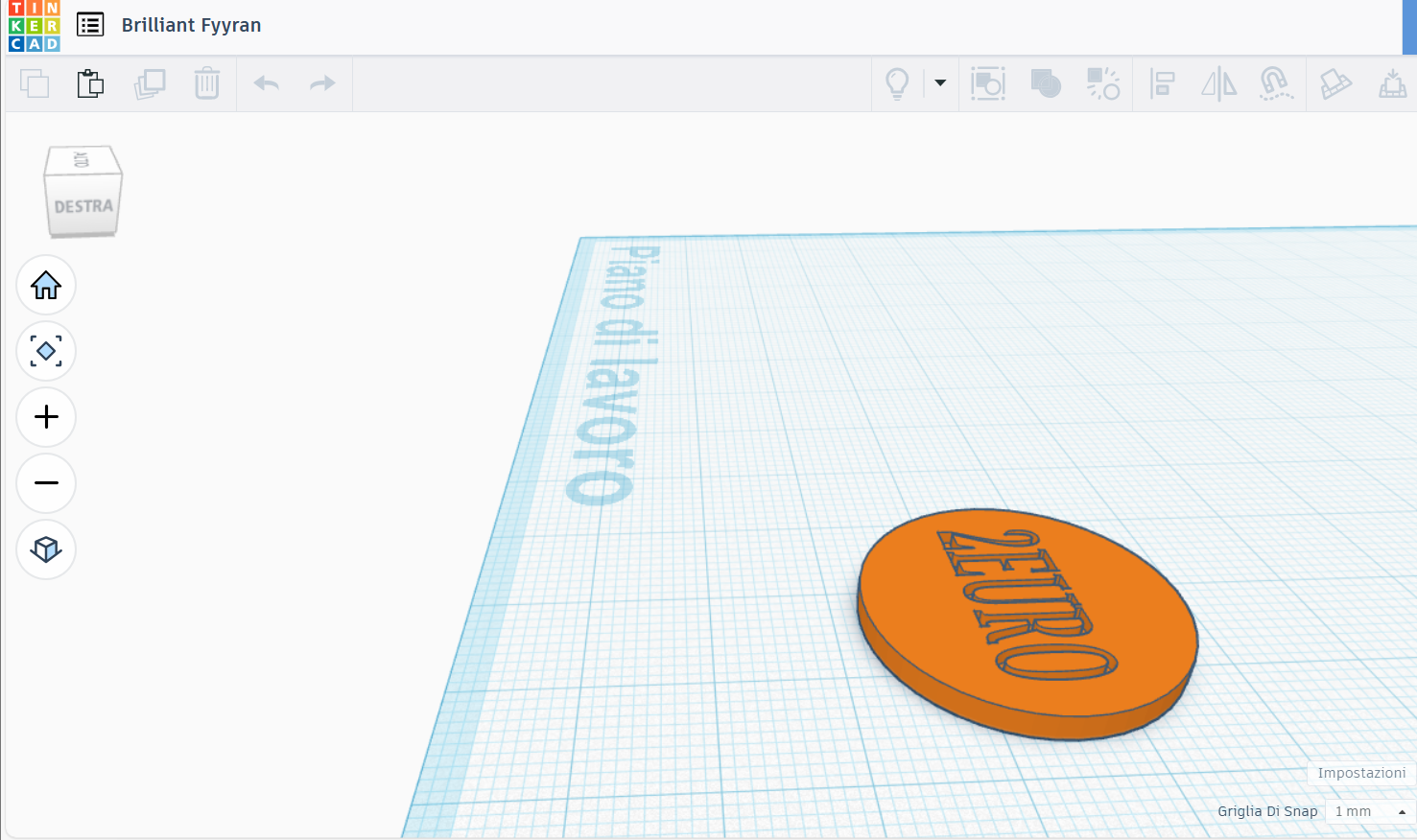Image resolution: width=1417 pixels, height=840 pixels.
Task: Open the Align tool
Action: coord(1162,84)
